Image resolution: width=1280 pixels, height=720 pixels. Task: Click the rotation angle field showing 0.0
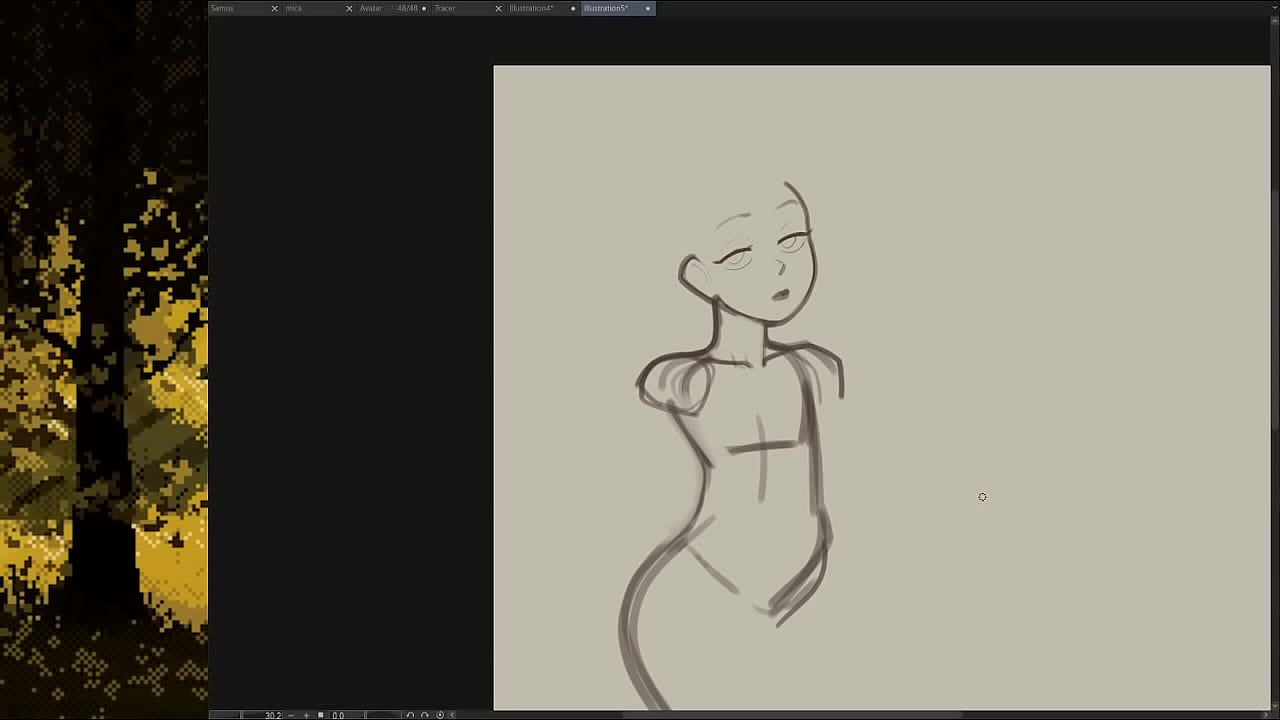pos(338,715)
